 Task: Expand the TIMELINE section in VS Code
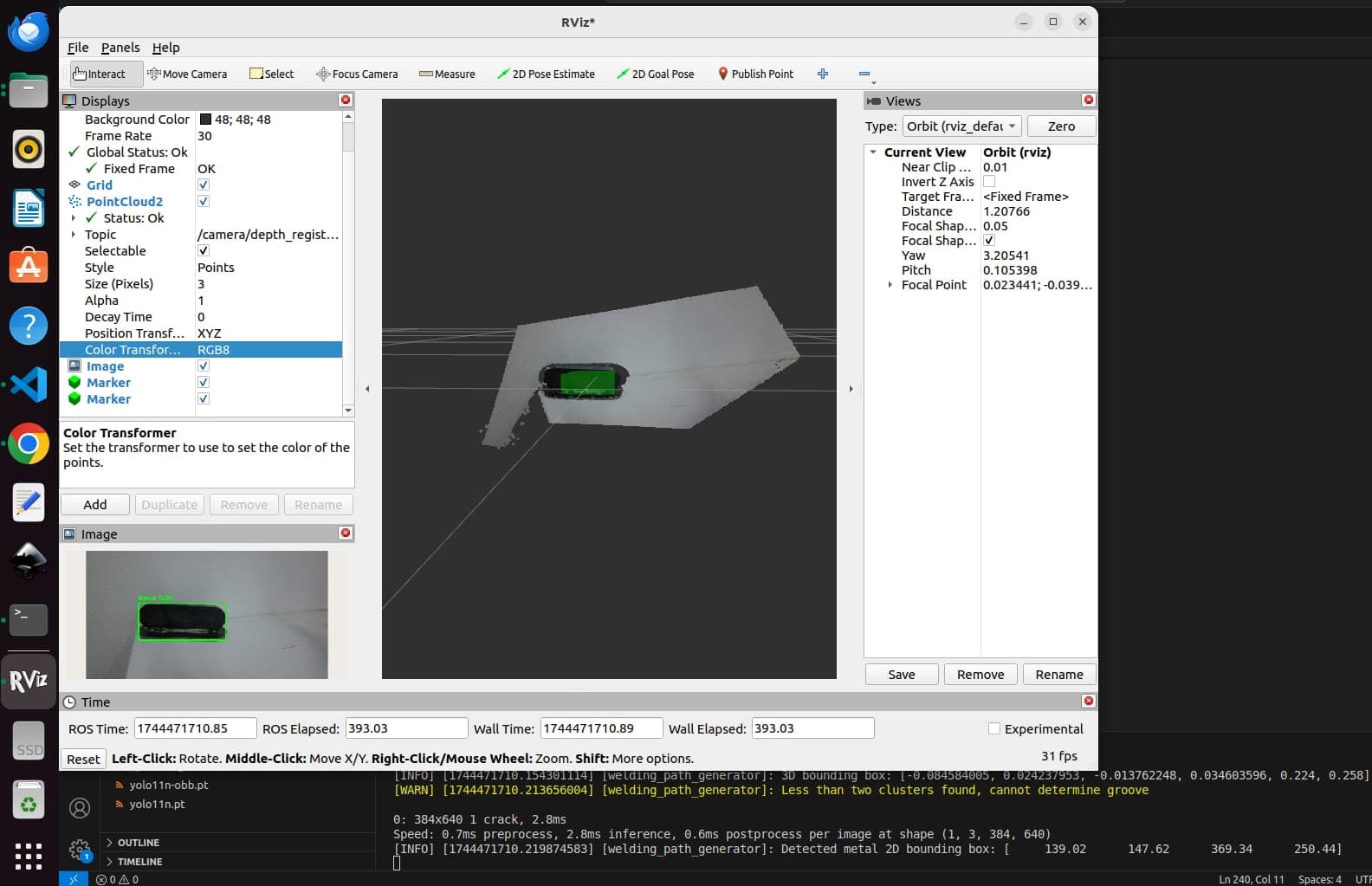coord(110,861)
